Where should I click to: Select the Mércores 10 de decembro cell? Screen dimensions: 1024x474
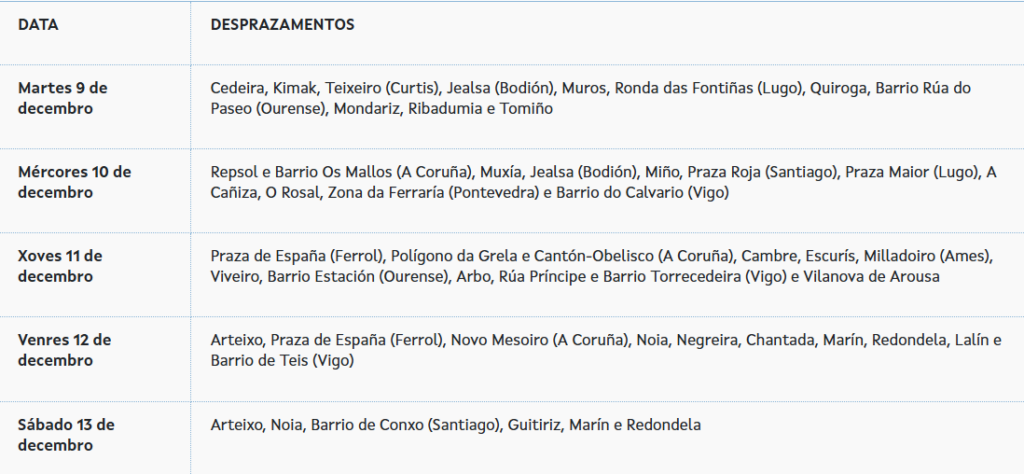point(74,182)
